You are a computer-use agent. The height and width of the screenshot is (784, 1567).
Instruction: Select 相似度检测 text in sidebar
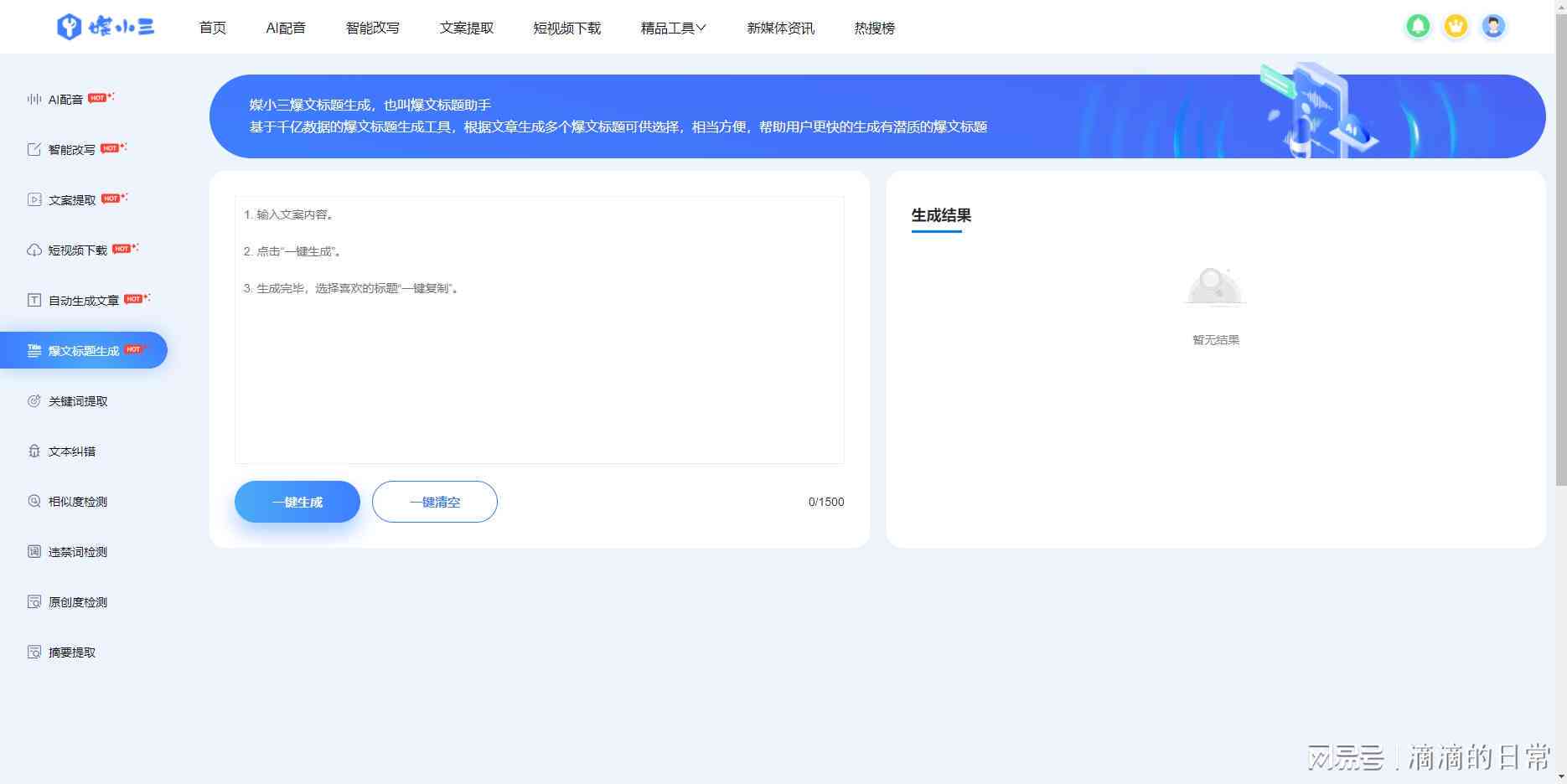[x=78, y=502]
